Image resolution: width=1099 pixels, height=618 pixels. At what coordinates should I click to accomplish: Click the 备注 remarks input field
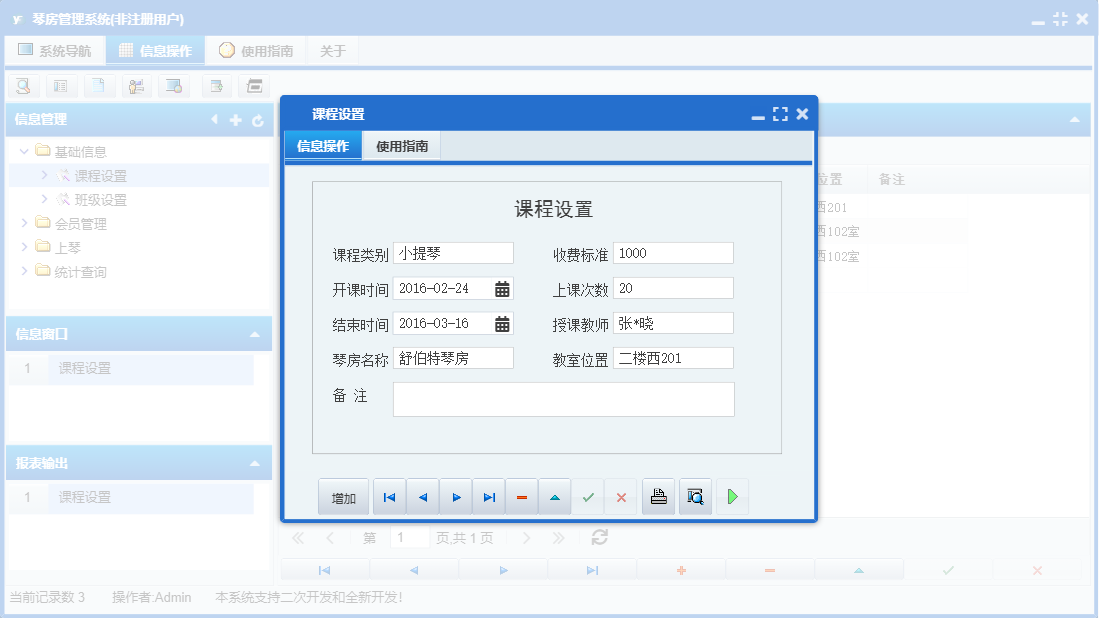pos(565,399)
